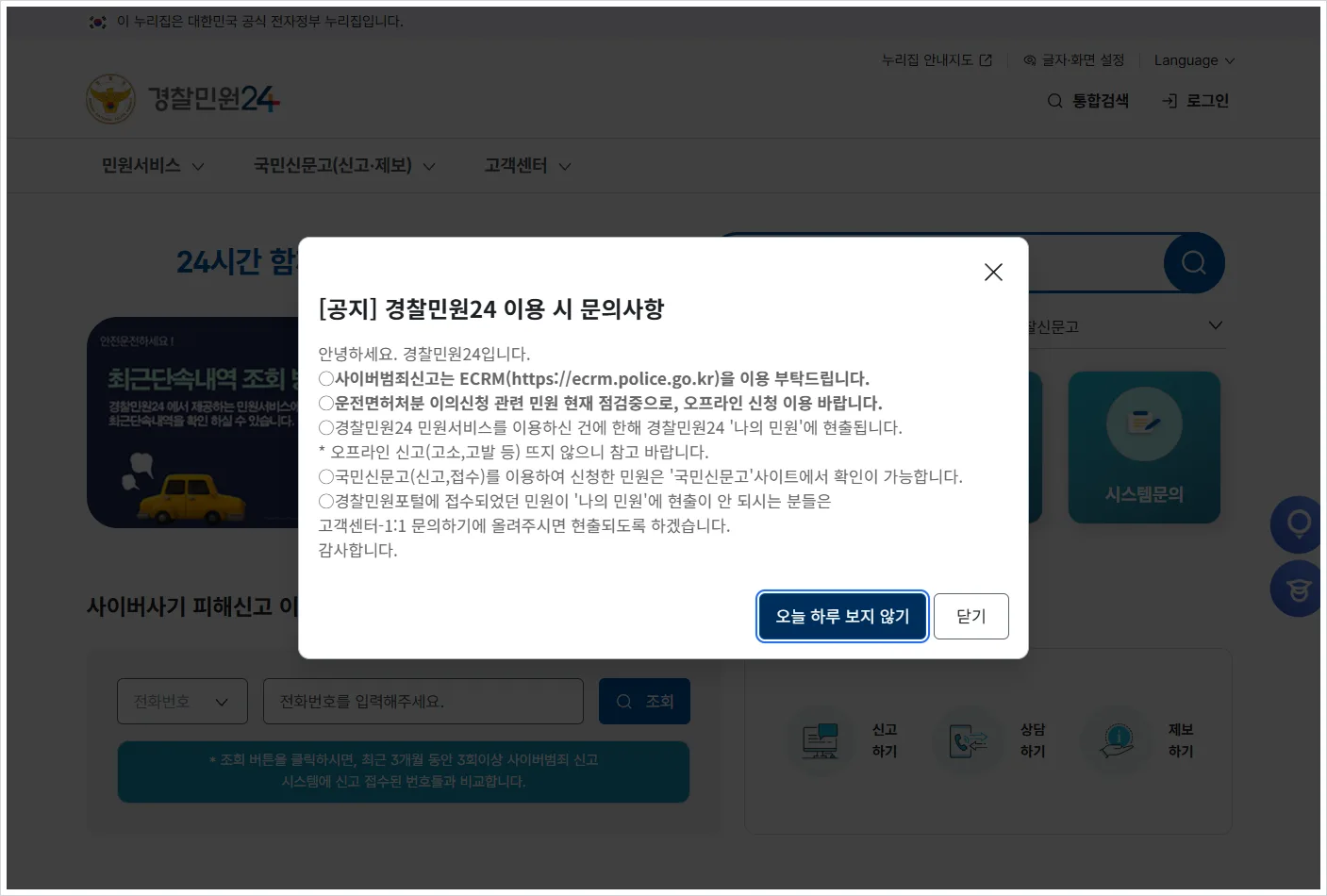Image resolution: width=1327 pixels, height=896 pixels.
Task: Open 통합검색 search
Action: tap(1088, 101)
